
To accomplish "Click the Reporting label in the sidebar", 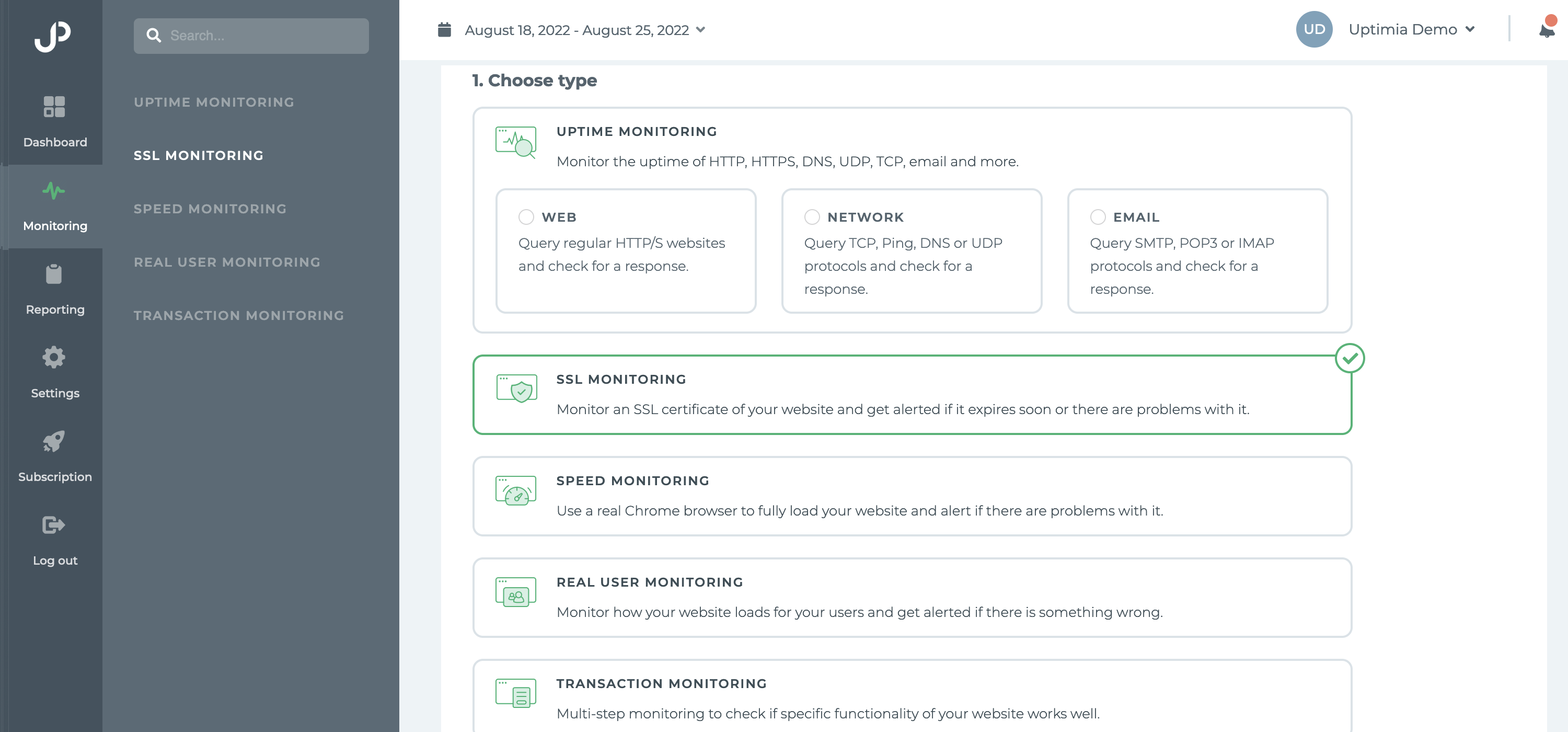I will point(55,310).
